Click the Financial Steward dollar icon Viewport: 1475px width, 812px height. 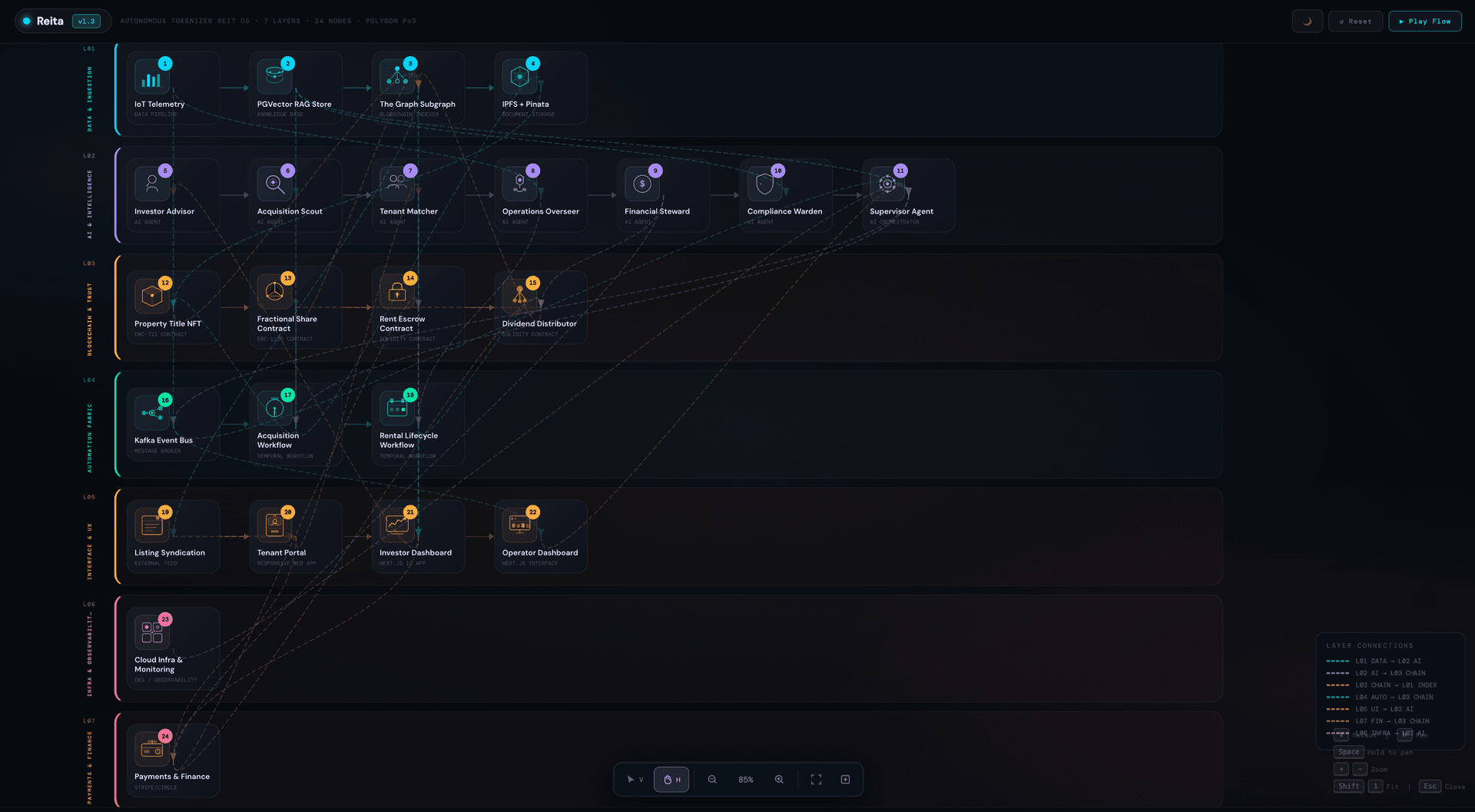643,184
